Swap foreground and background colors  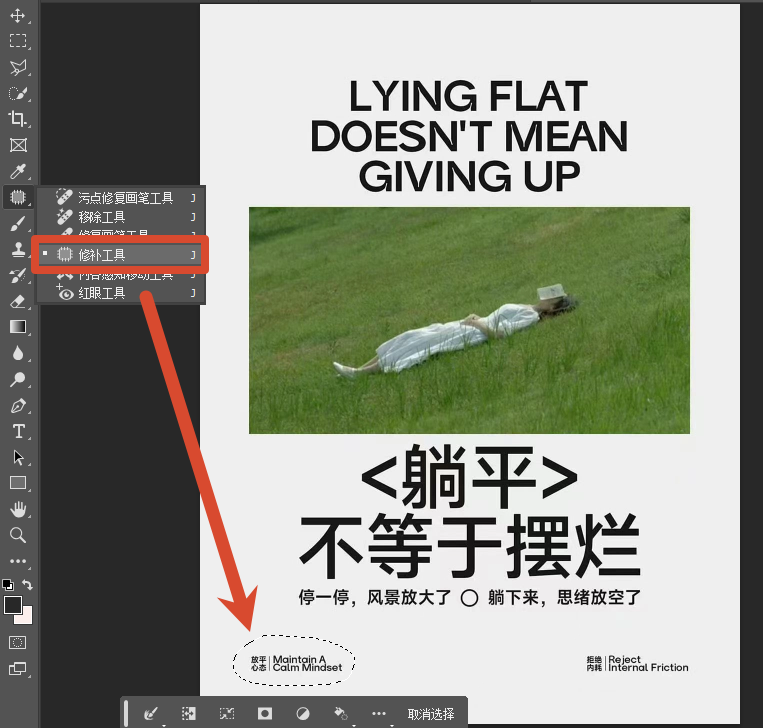[x=27, y=584]
